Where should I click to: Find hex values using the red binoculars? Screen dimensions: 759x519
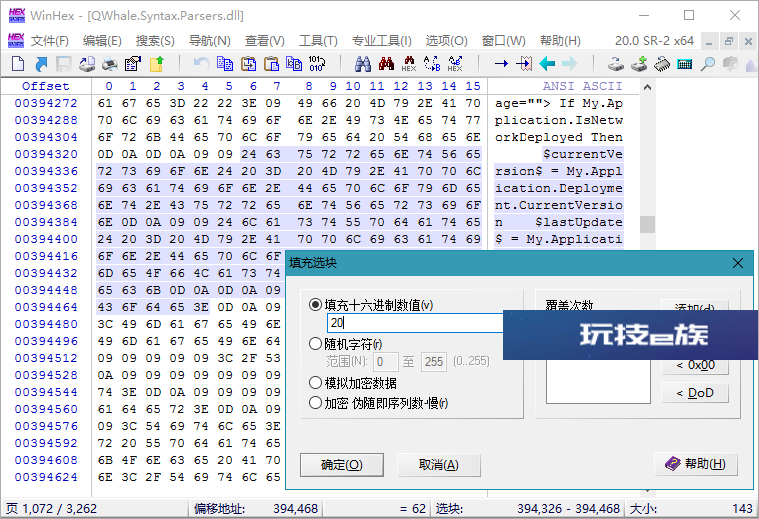pos(386,63)
